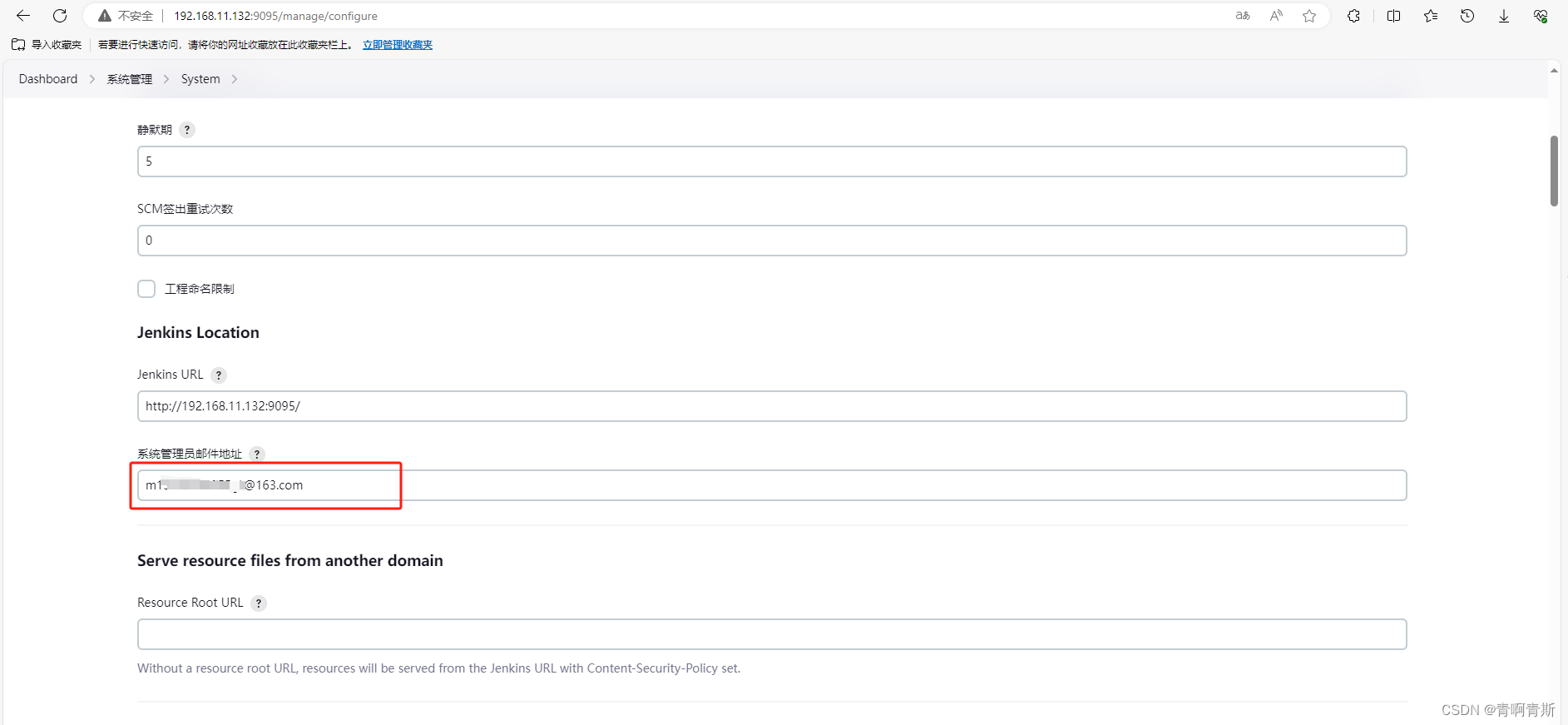Click the 工程命名限制 label text
This screenshot has height=725, width=1568.
click(x=200, y=289)
